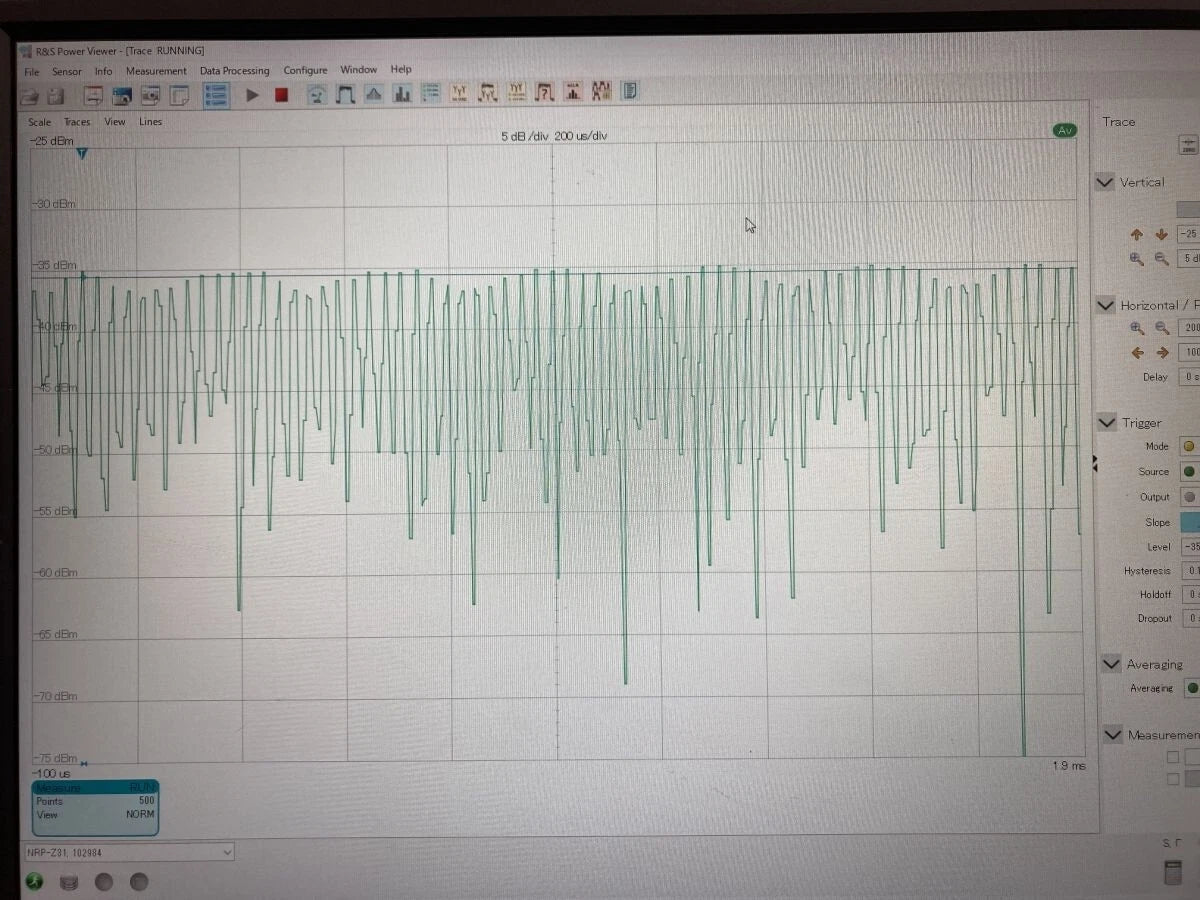The width and height of the screenshot is (1200, 900).
Task: Check the second Measurement checkbox
Action: [1173, 779]
